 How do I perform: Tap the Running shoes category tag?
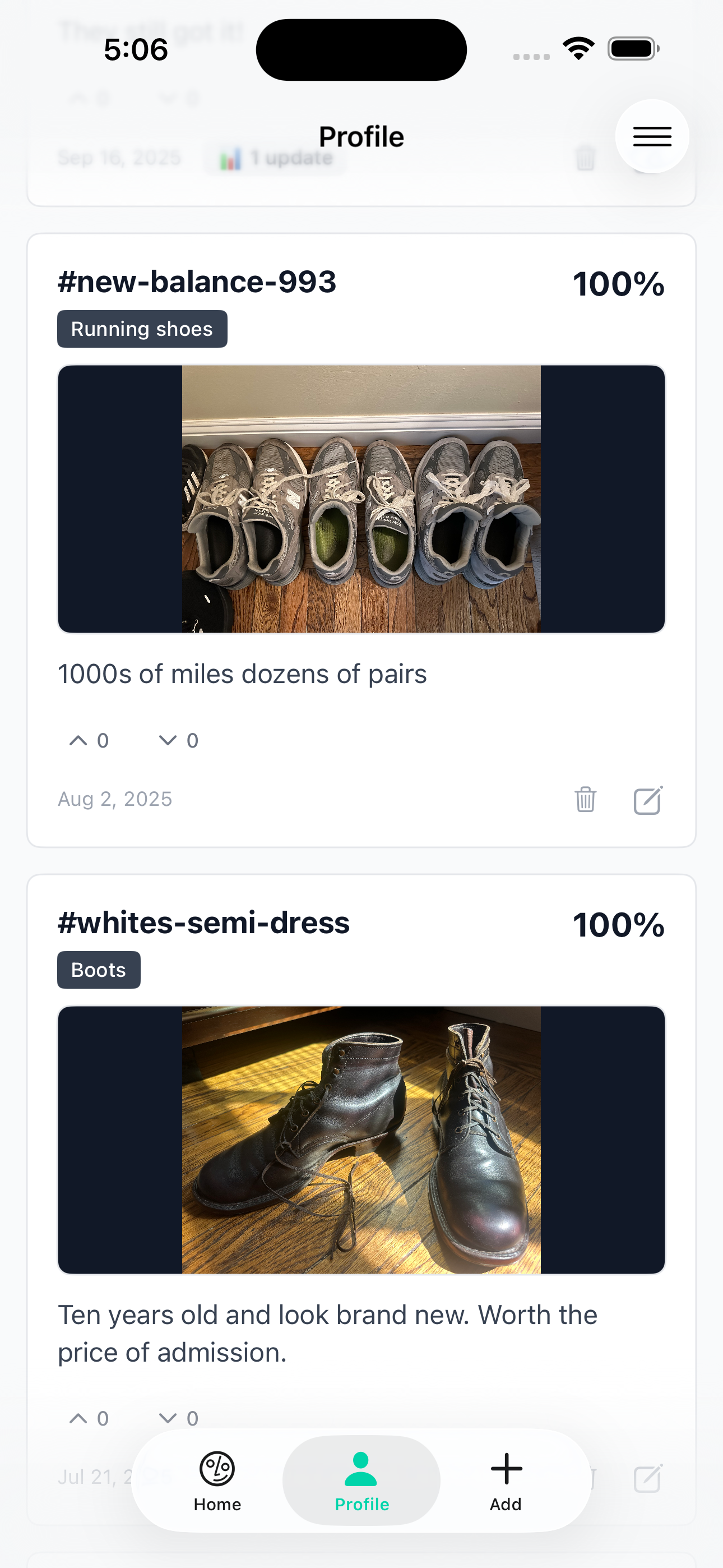pos(142,329)
